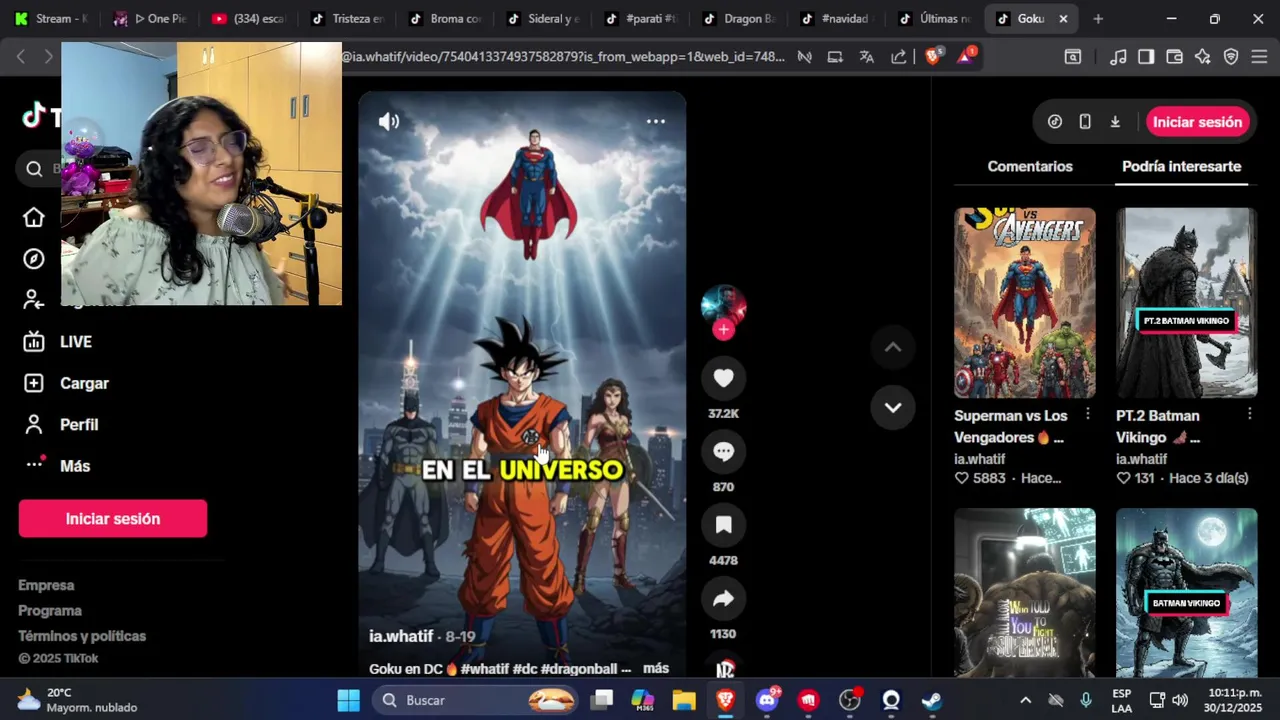Like the video with the heart icon
The image size is (1280, 720).
(x=723, y=378)
